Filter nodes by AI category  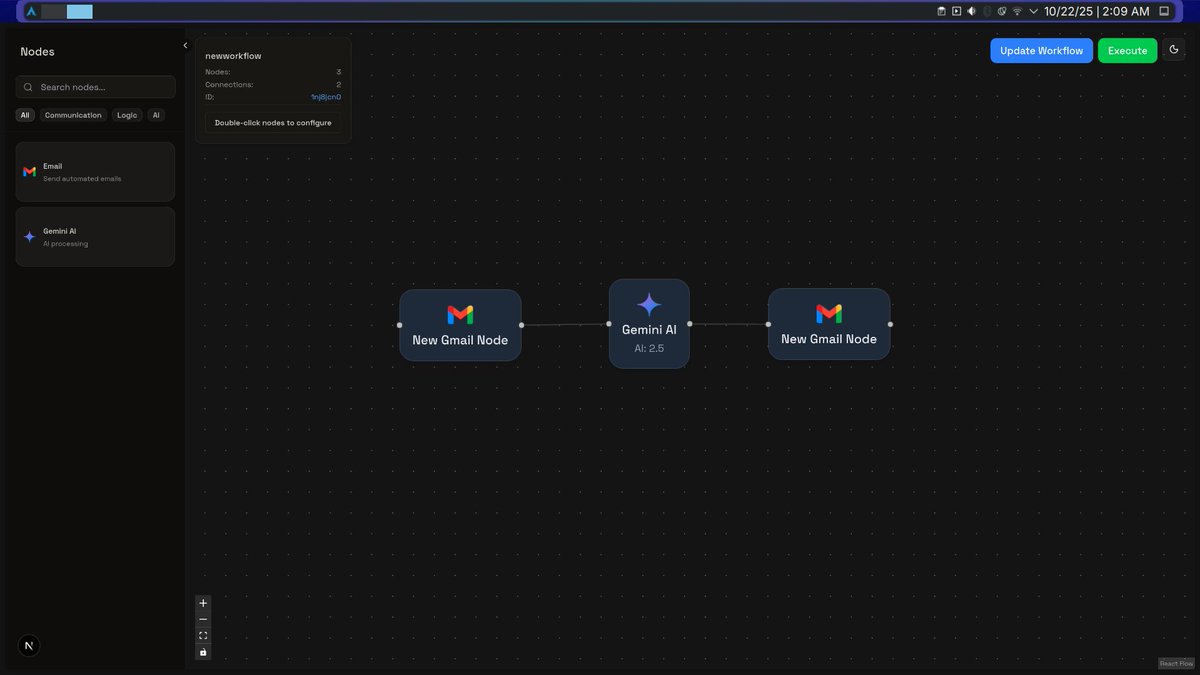[156, 115]
